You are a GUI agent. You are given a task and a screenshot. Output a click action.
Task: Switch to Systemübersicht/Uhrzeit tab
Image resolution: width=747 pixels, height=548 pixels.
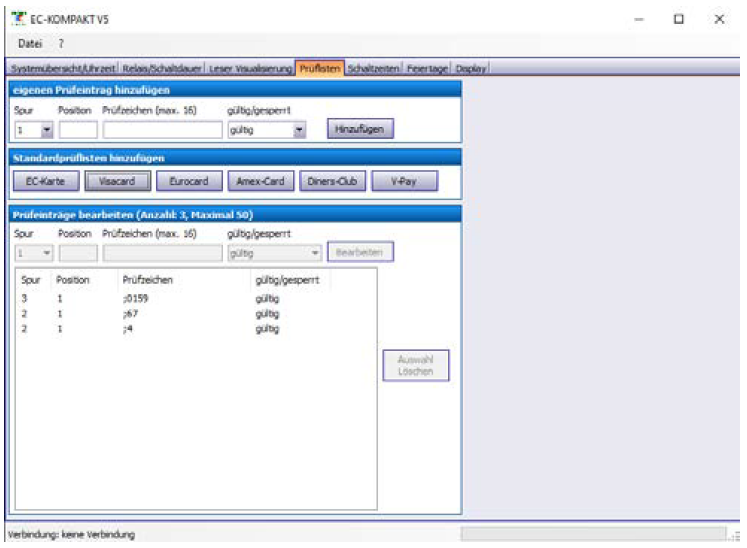pos(63,69)
